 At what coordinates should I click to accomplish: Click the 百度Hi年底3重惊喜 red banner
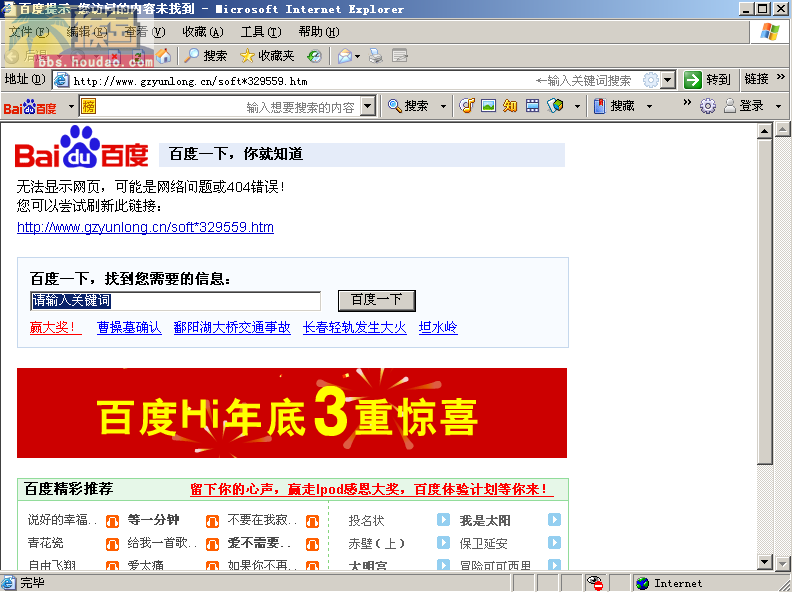pyautogui.click(x=292, y=413)
